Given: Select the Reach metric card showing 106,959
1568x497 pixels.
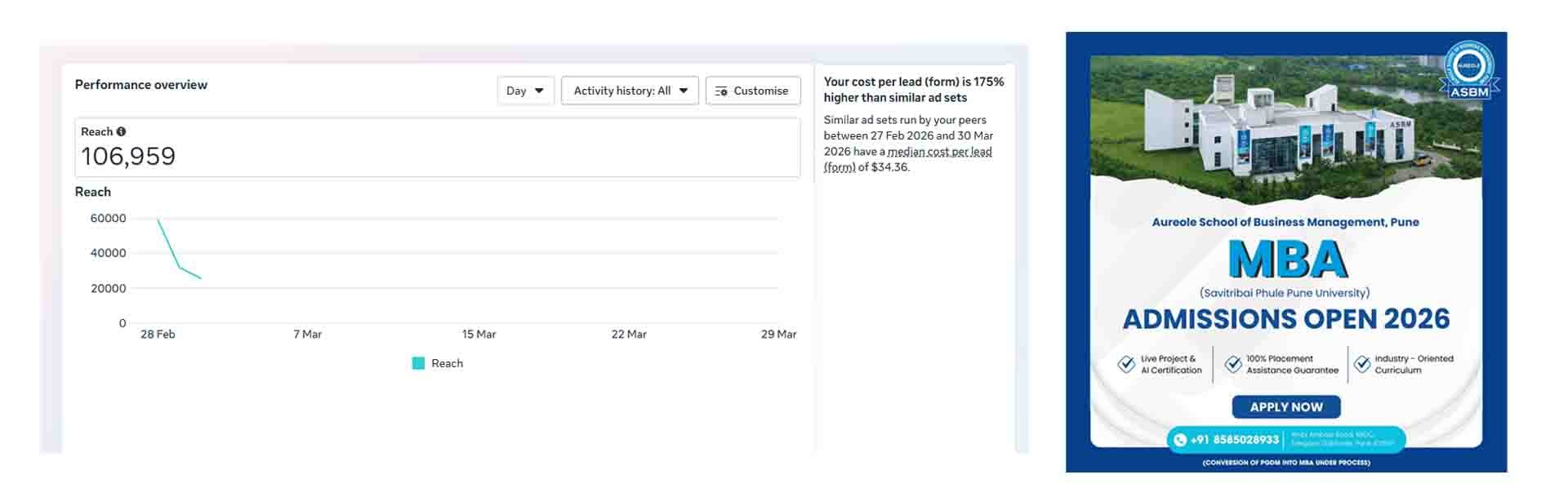Looking at the screenshot, I should [x=438, y=148].
